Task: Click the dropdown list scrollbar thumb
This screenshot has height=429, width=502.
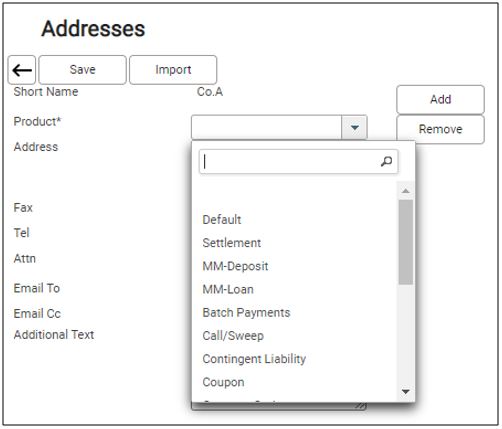Action: point(406,242)
